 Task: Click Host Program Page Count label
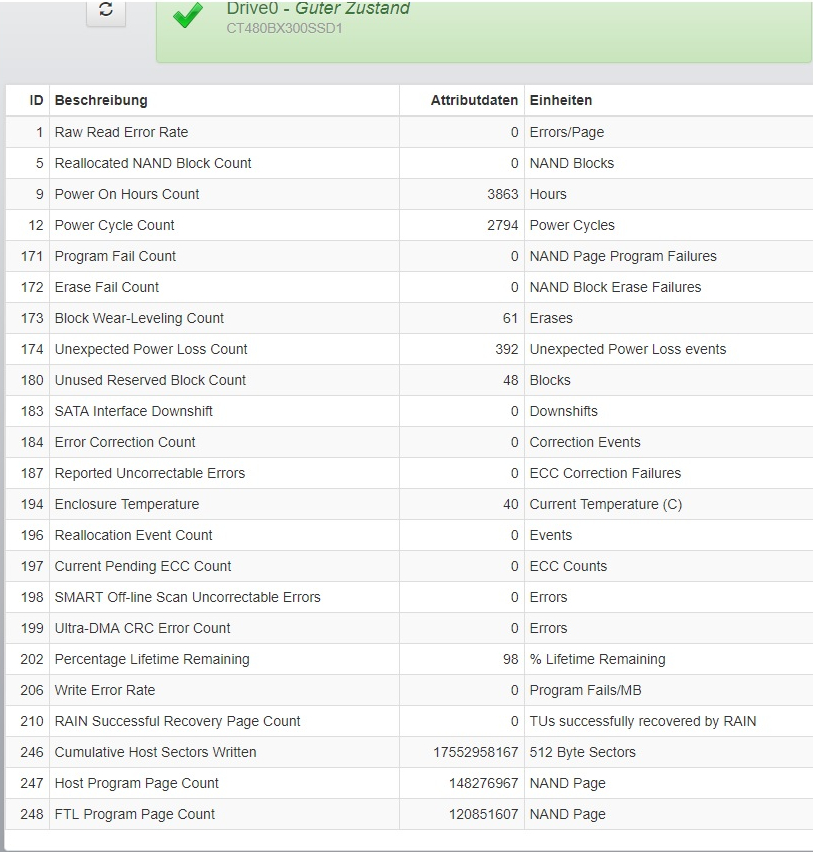point(136,782)
